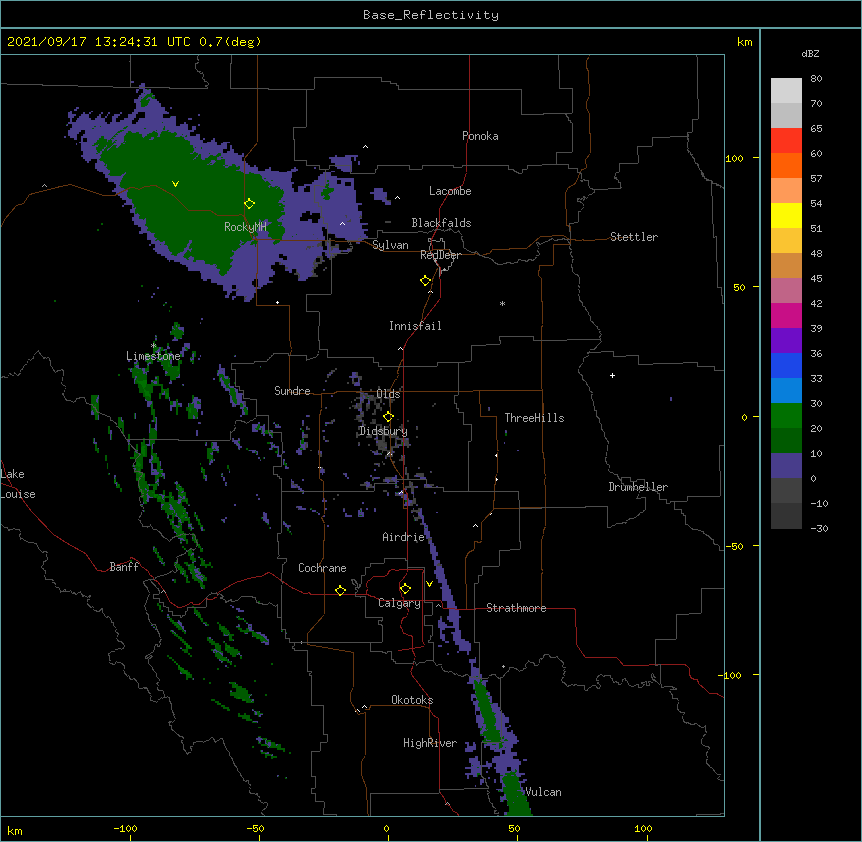Click the white asterisk above the Limestone label
862x842 pixels.
click(153, 346)
